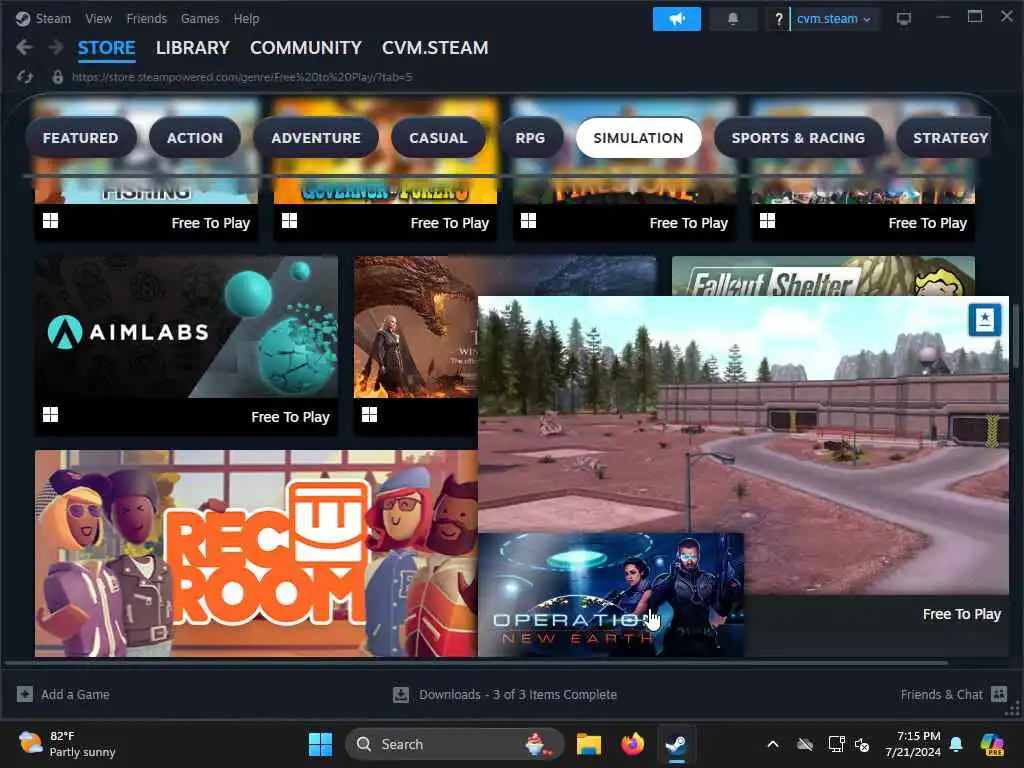
Task: Open the Windows Start menu
Action: tap(320, 744)
